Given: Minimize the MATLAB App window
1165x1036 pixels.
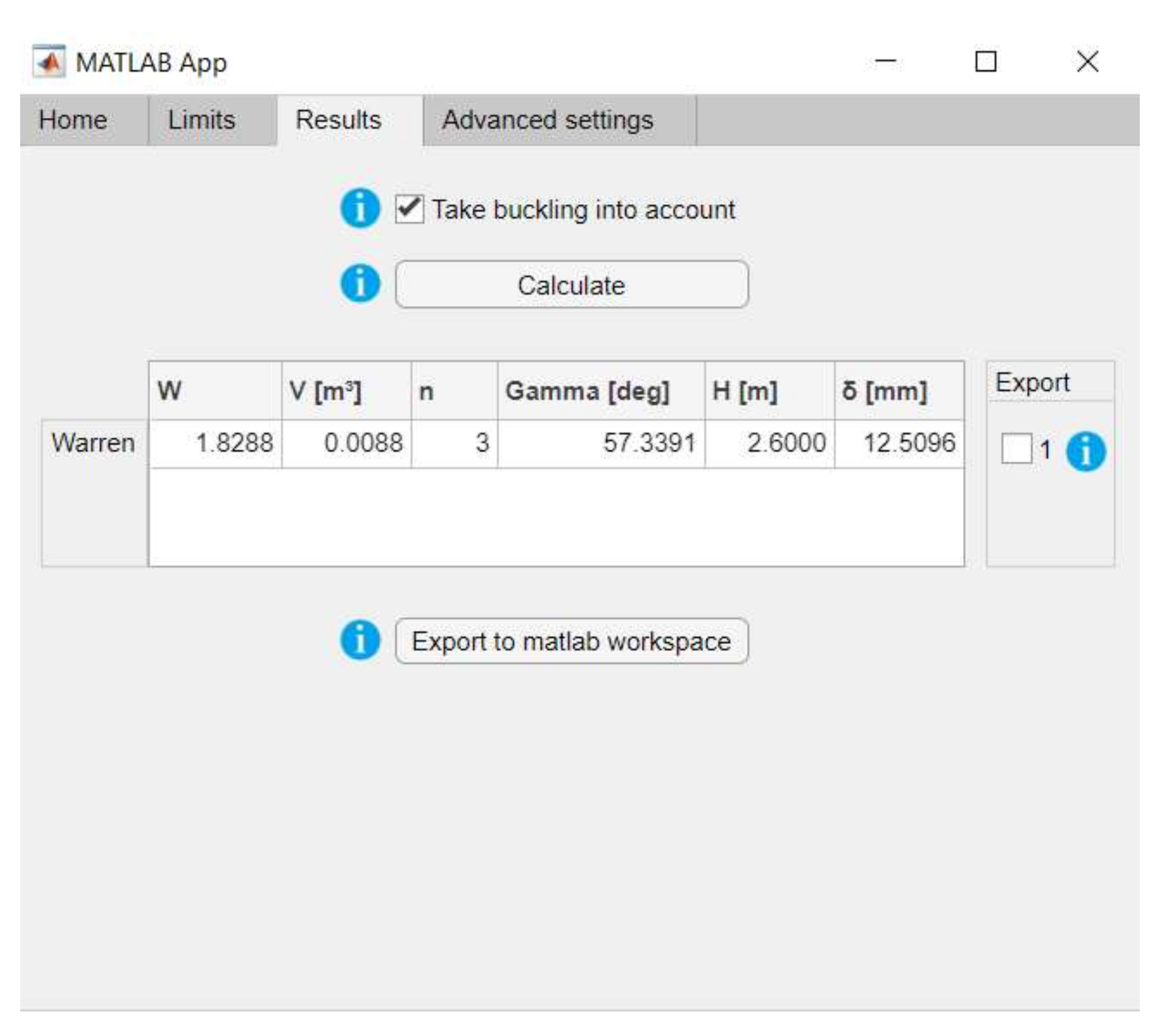Looking at the screenshot, I should click(886, 61).
